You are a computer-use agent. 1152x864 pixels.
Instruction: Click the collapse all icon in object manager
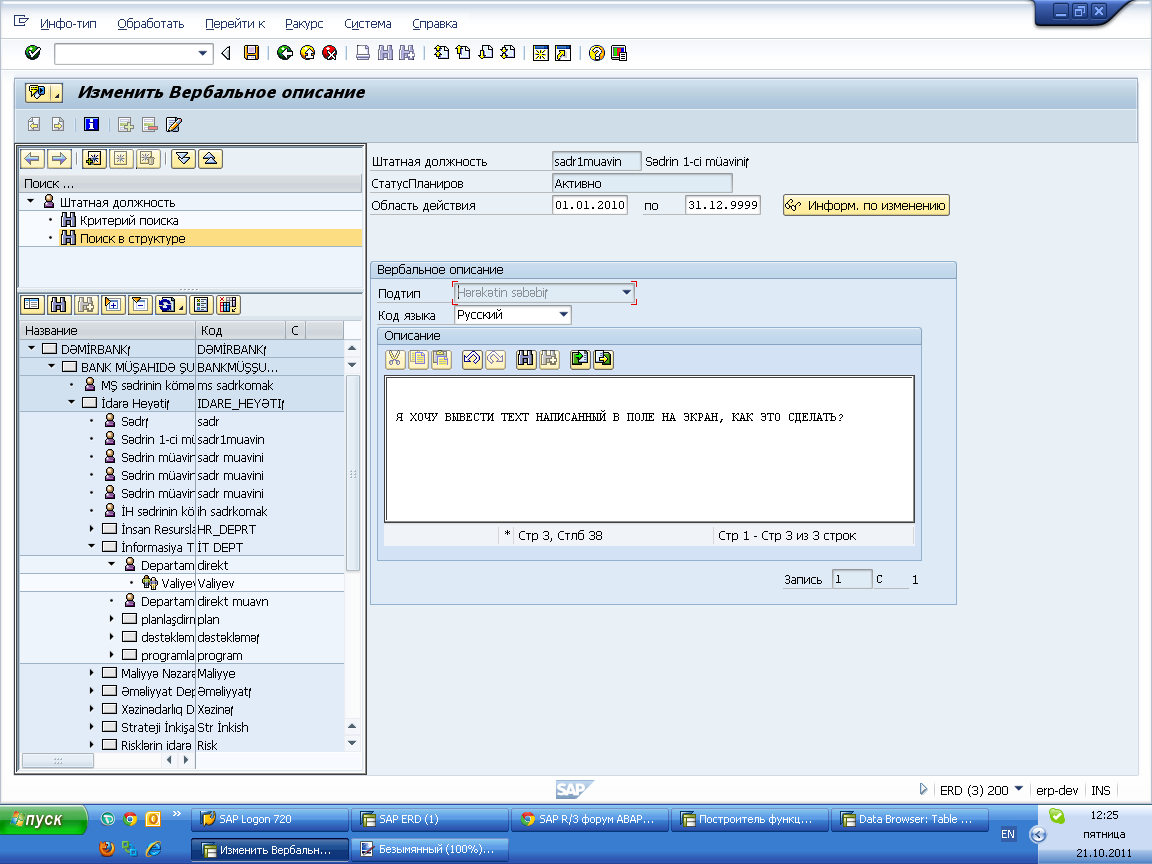pyautogui.click(x=210, y=159)
